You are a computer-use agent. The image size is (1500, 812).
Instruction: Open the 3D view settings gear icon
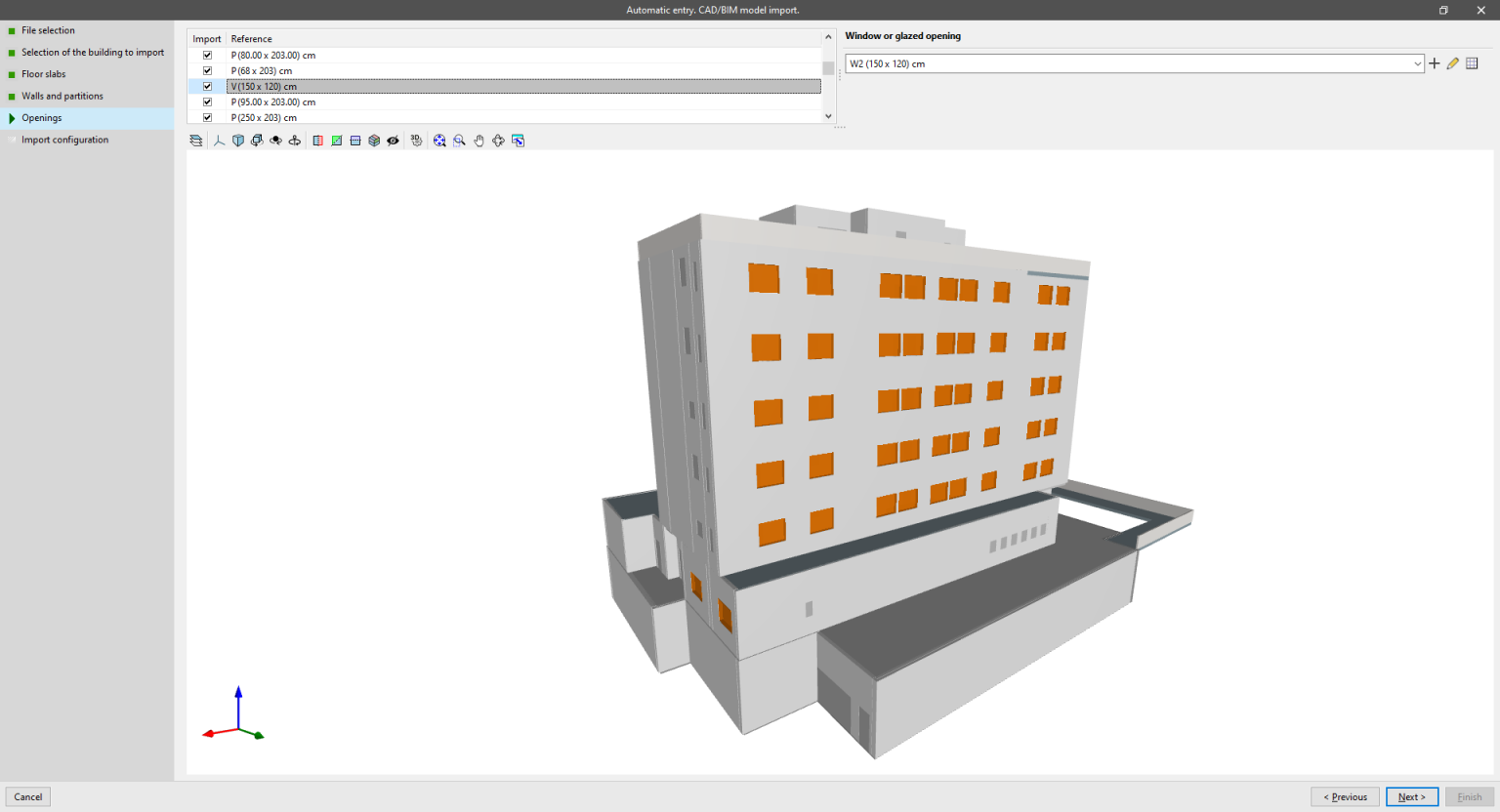point(416,140)
